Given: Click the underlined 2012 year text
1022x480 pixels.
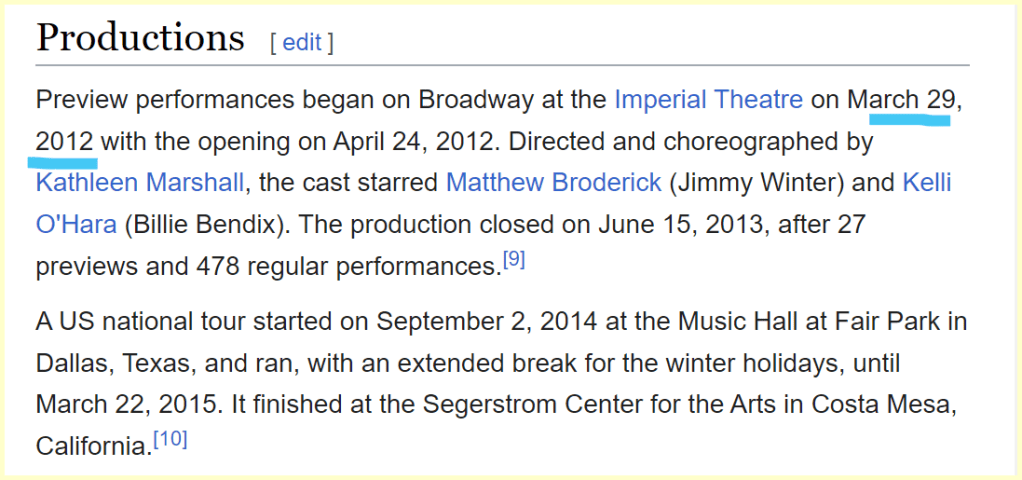Looking at the screenshot, I should [x=65, y=142].
